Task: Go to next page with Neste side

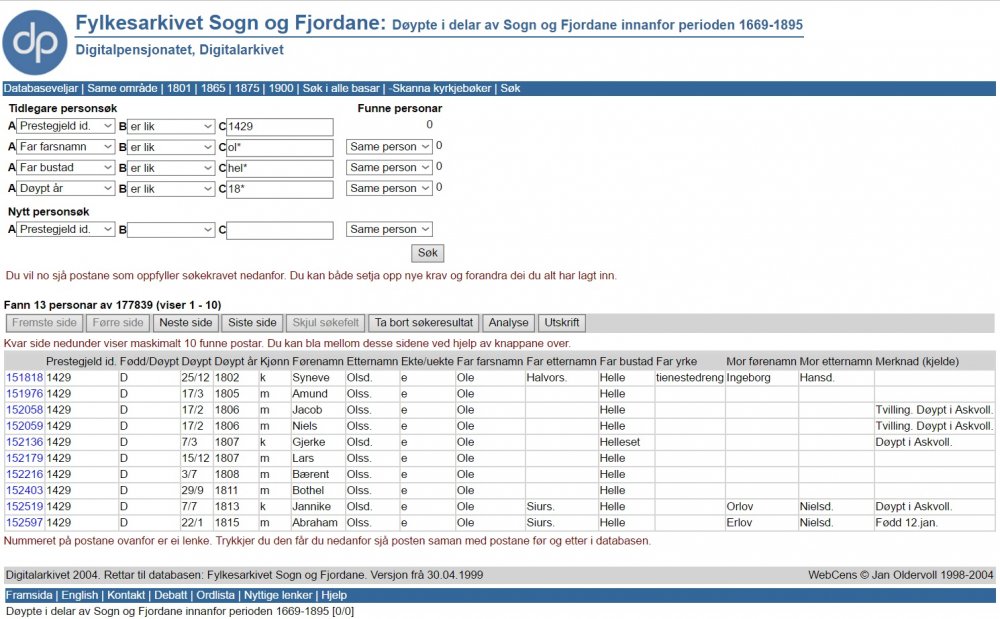Action: (186, 323)
